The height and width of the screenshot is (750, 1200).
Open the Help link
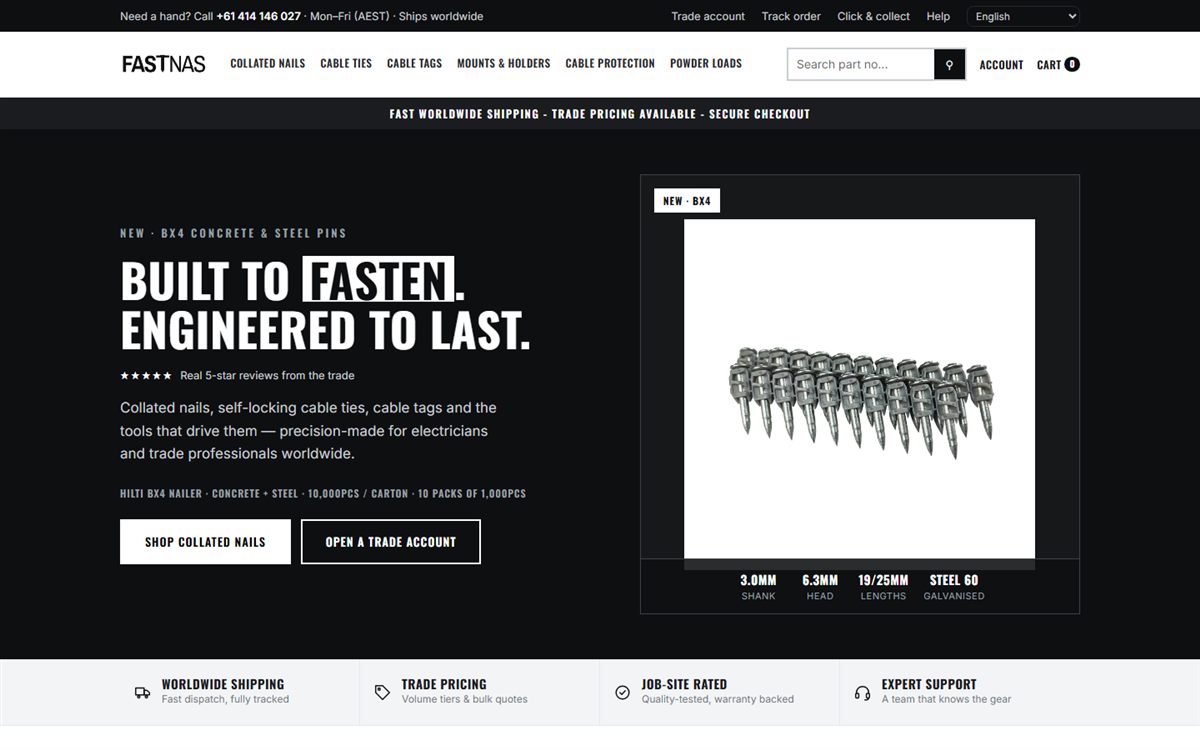pos(938,16)
